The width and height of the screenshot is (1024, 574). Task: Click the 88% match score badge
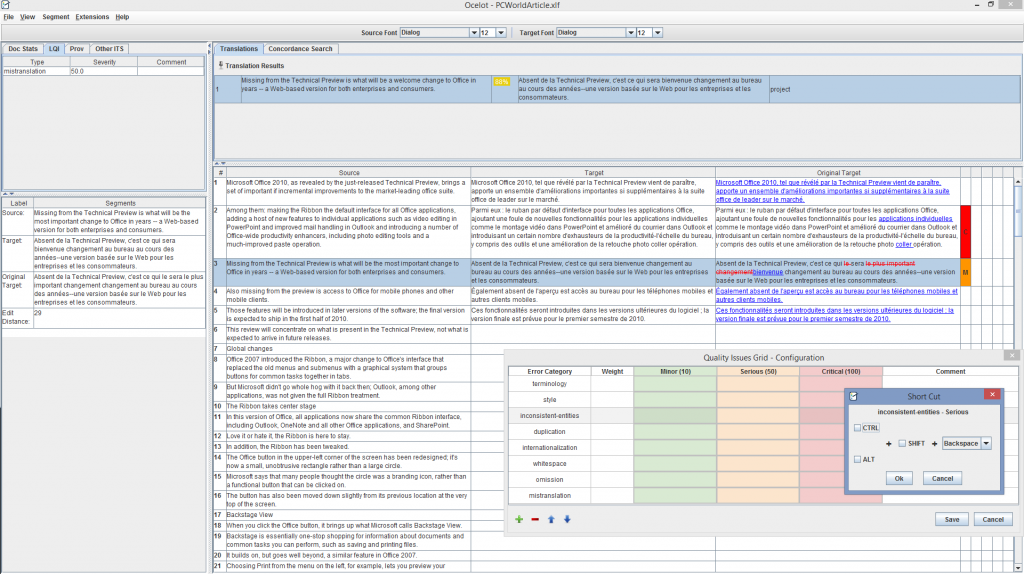point(502,82)
